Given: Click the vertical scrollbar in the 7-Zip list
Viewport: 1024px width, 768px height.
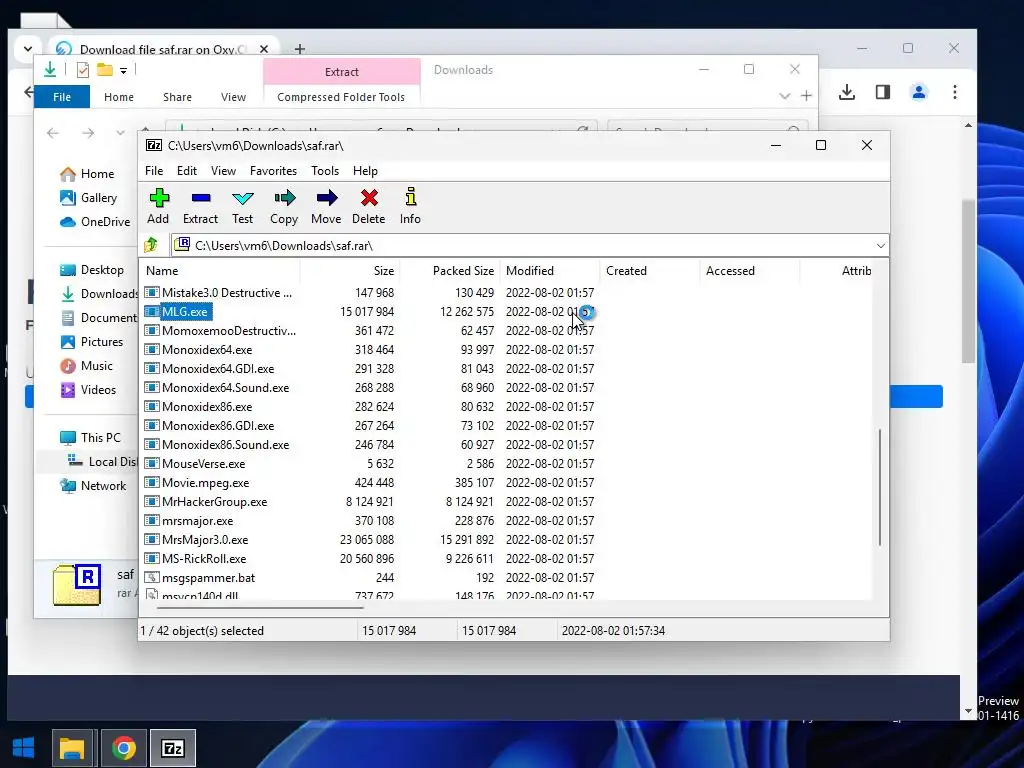Looking at the screenshot, I should [x=880, y=487].
